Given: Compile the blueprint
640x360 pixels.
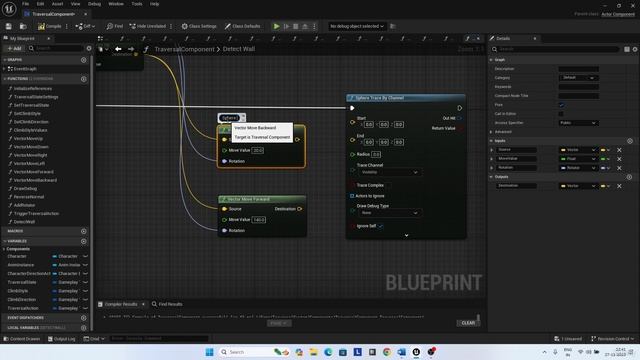Looking at the screenshot, I should pos(50,26).
